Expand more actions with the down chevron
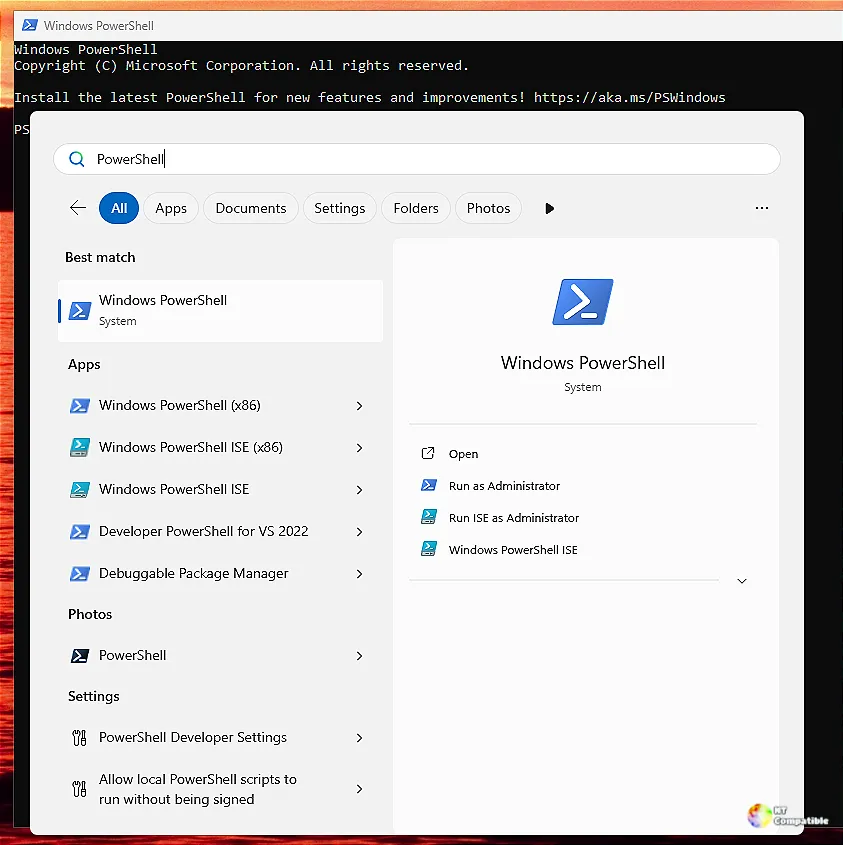 coord(742,581)
